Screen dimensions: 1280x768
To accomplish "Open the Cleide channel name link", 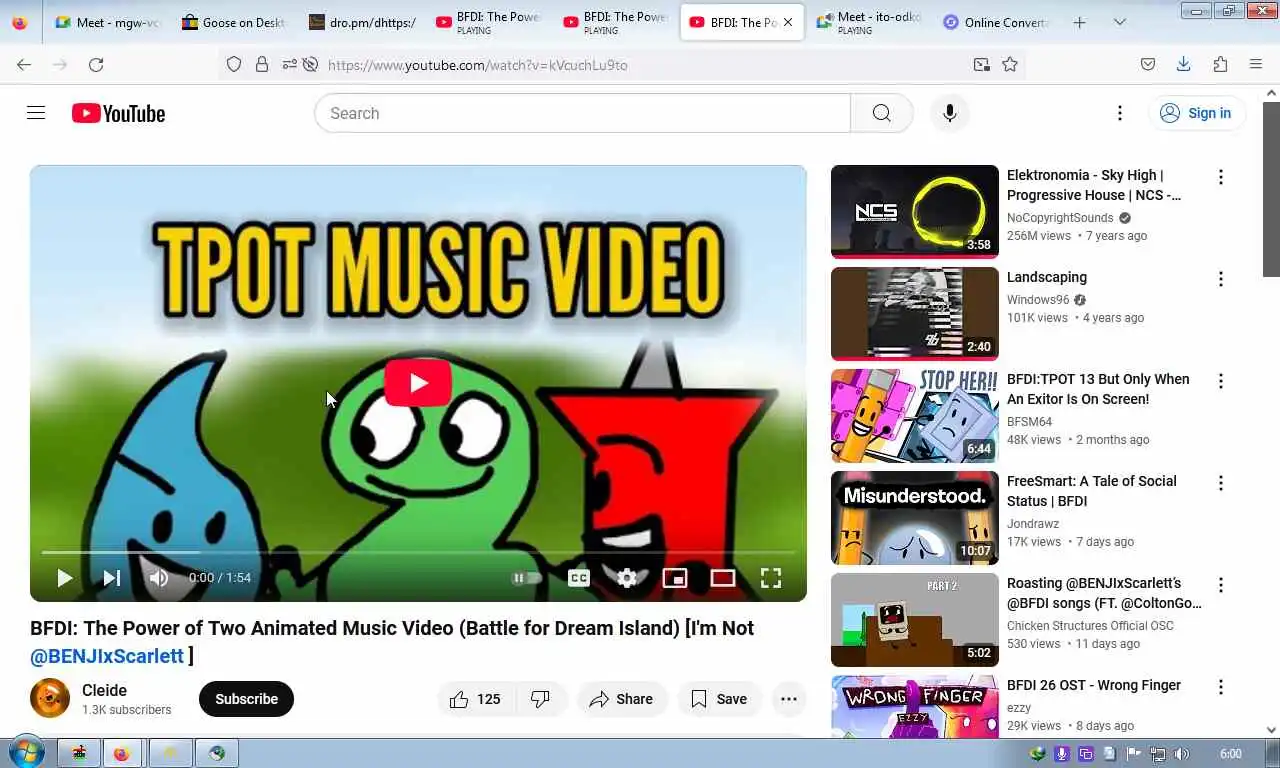I will (104, 690).
